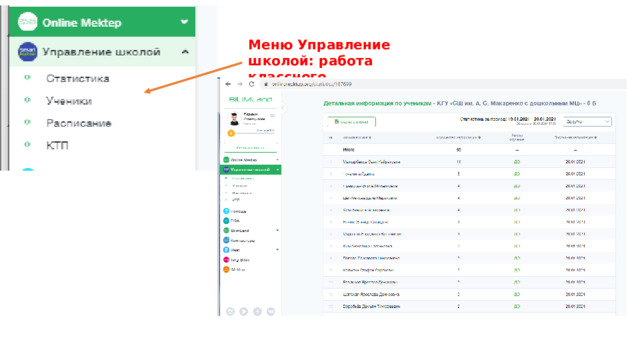Go forward in the browser
The width and height of the screenshot is (640, 360).
pos(240,84)
